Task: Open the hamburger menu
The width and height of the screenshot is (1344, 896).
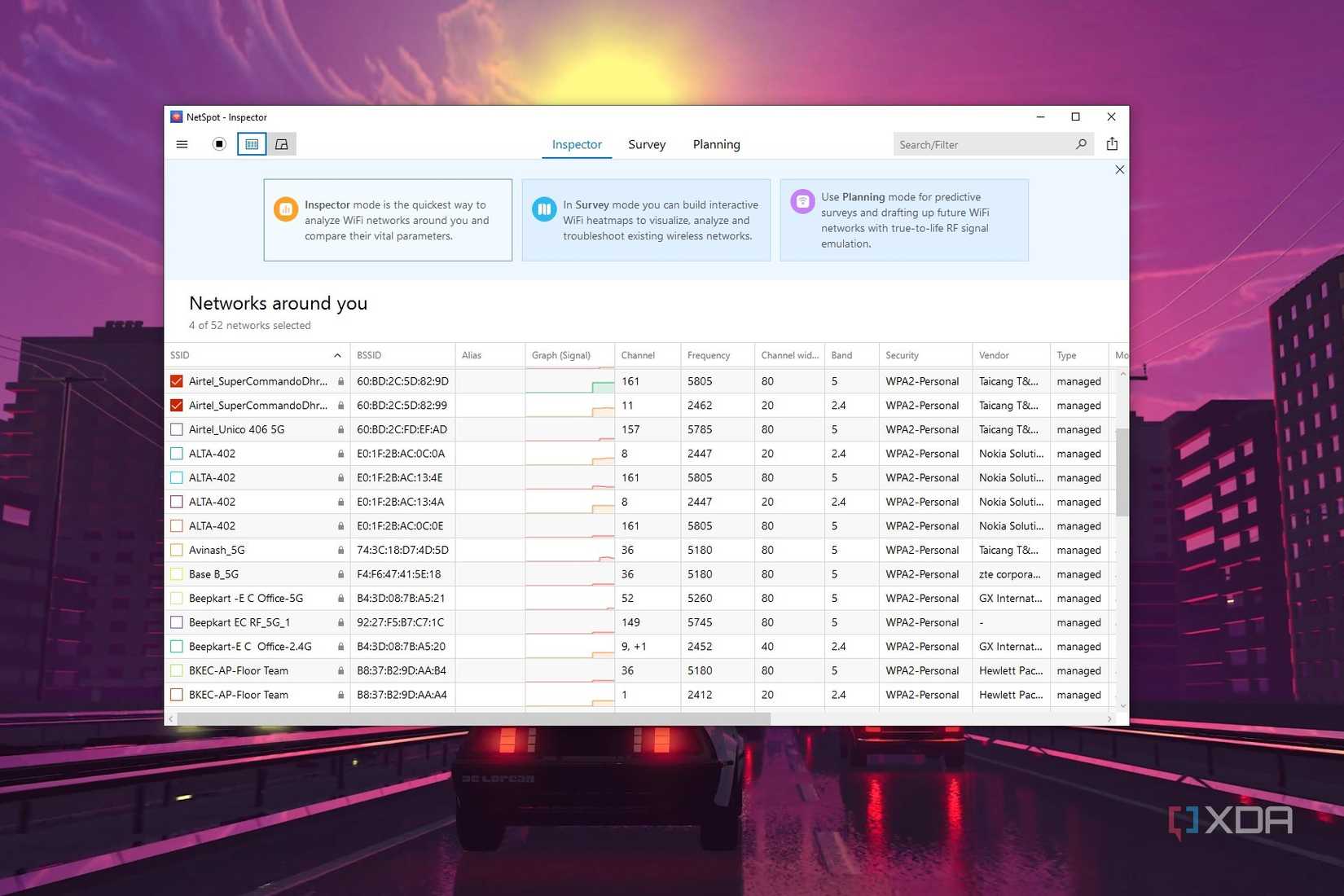Action: (x=182, y=144)
